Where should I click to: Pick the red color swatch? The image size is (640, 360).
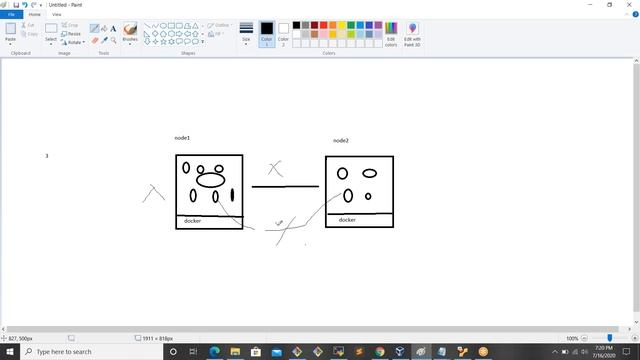click(x=324, y=25)
